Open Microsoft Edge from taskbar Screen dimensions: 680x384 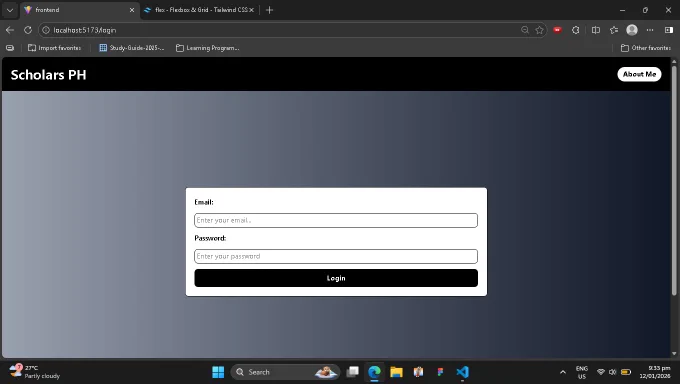point(374,372)
